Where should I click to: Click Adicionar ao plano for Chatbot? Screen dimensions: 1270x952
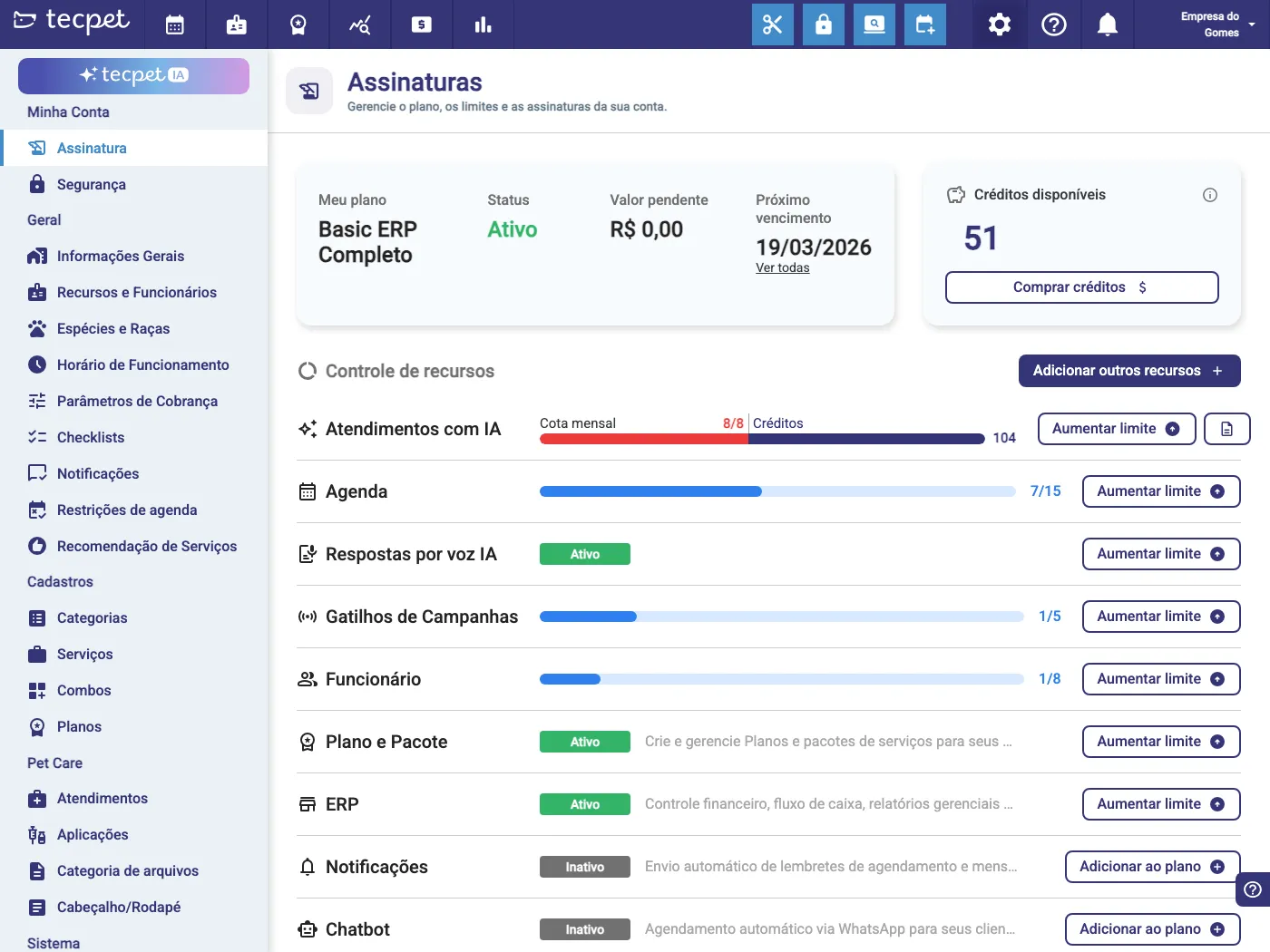[x=1153, y=929]
